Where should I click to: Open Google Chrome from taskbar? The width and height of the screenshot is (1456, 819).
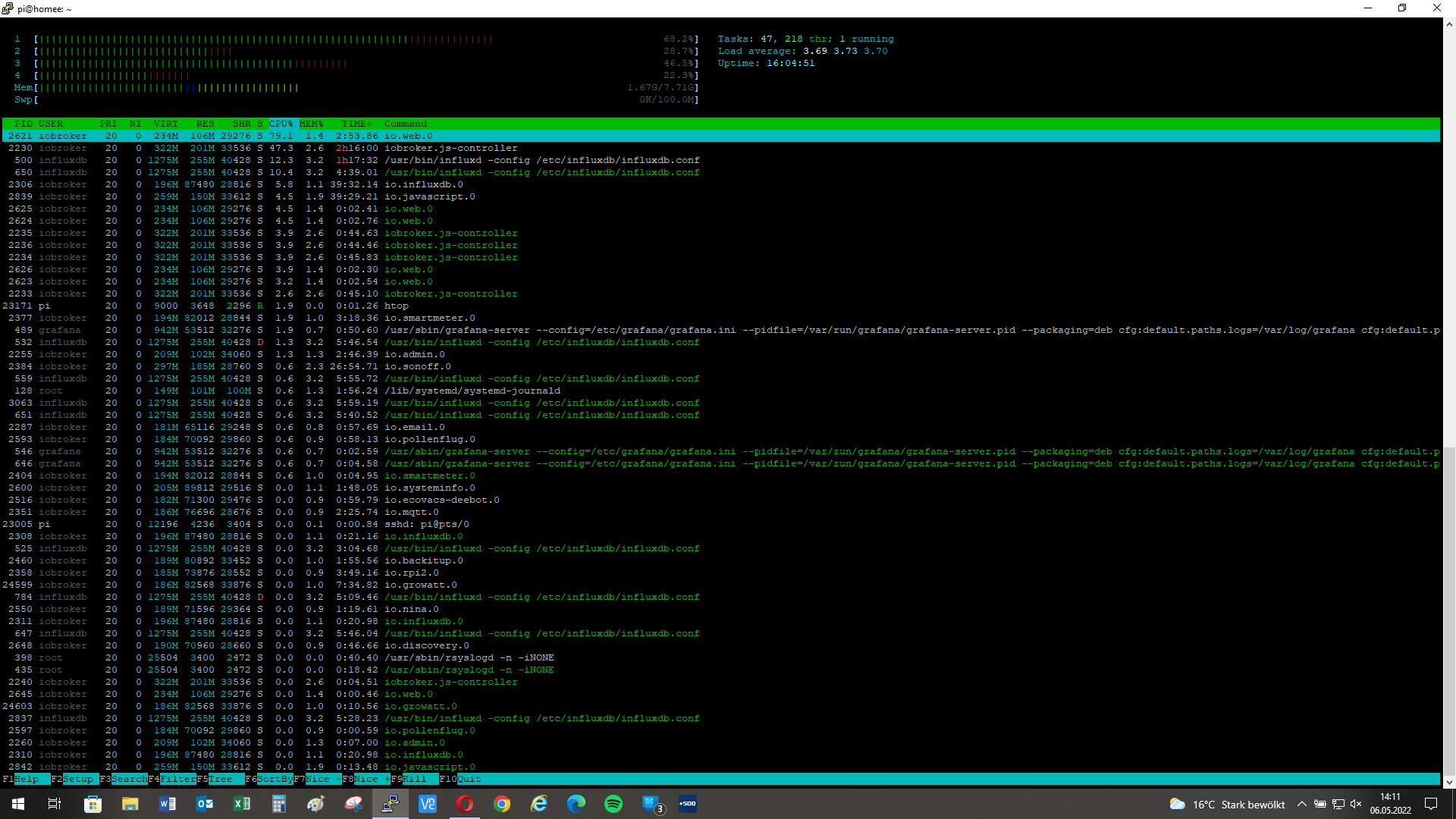pos(502,804)
